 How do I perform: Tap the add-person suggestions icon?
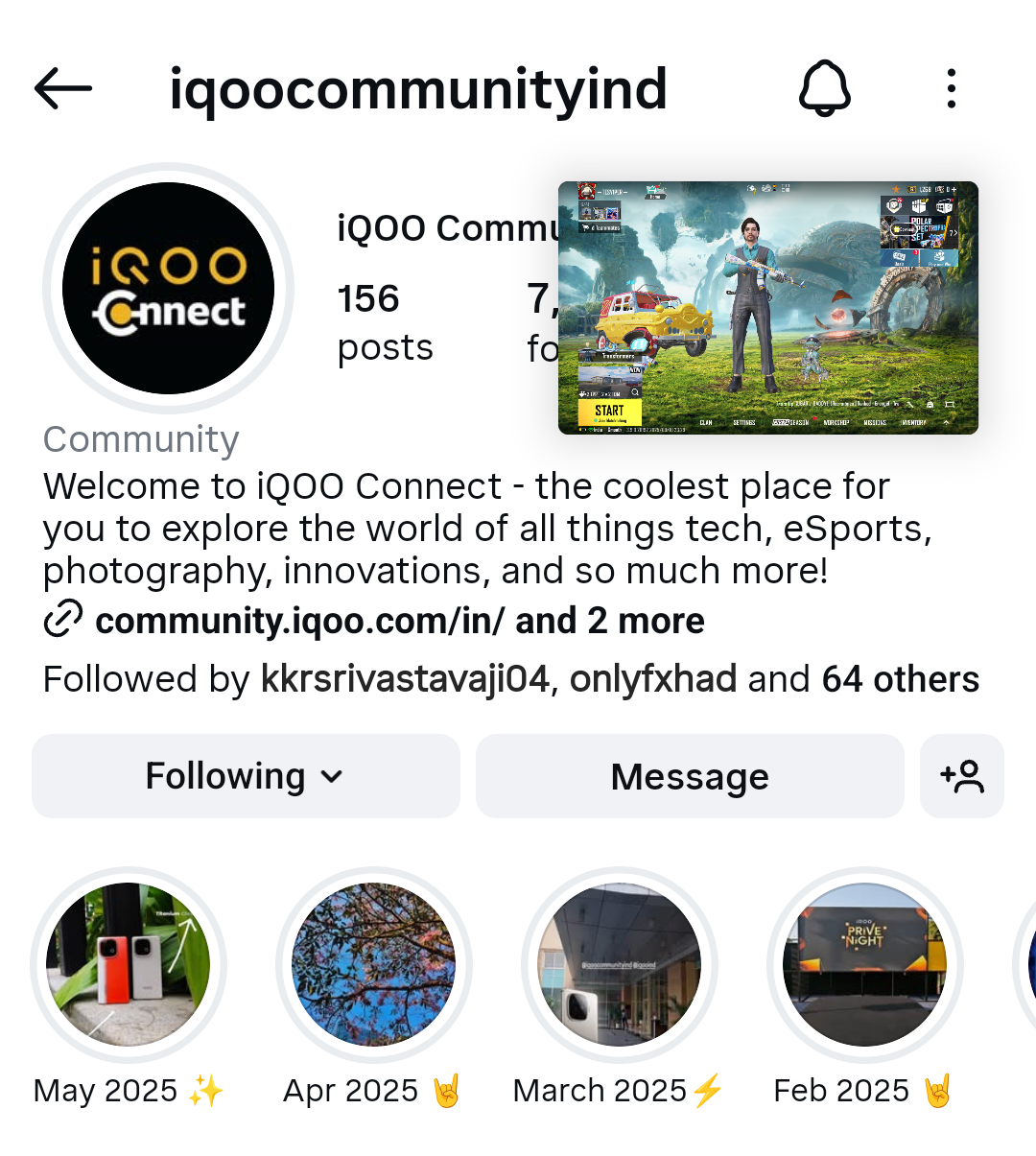(962, 776)
